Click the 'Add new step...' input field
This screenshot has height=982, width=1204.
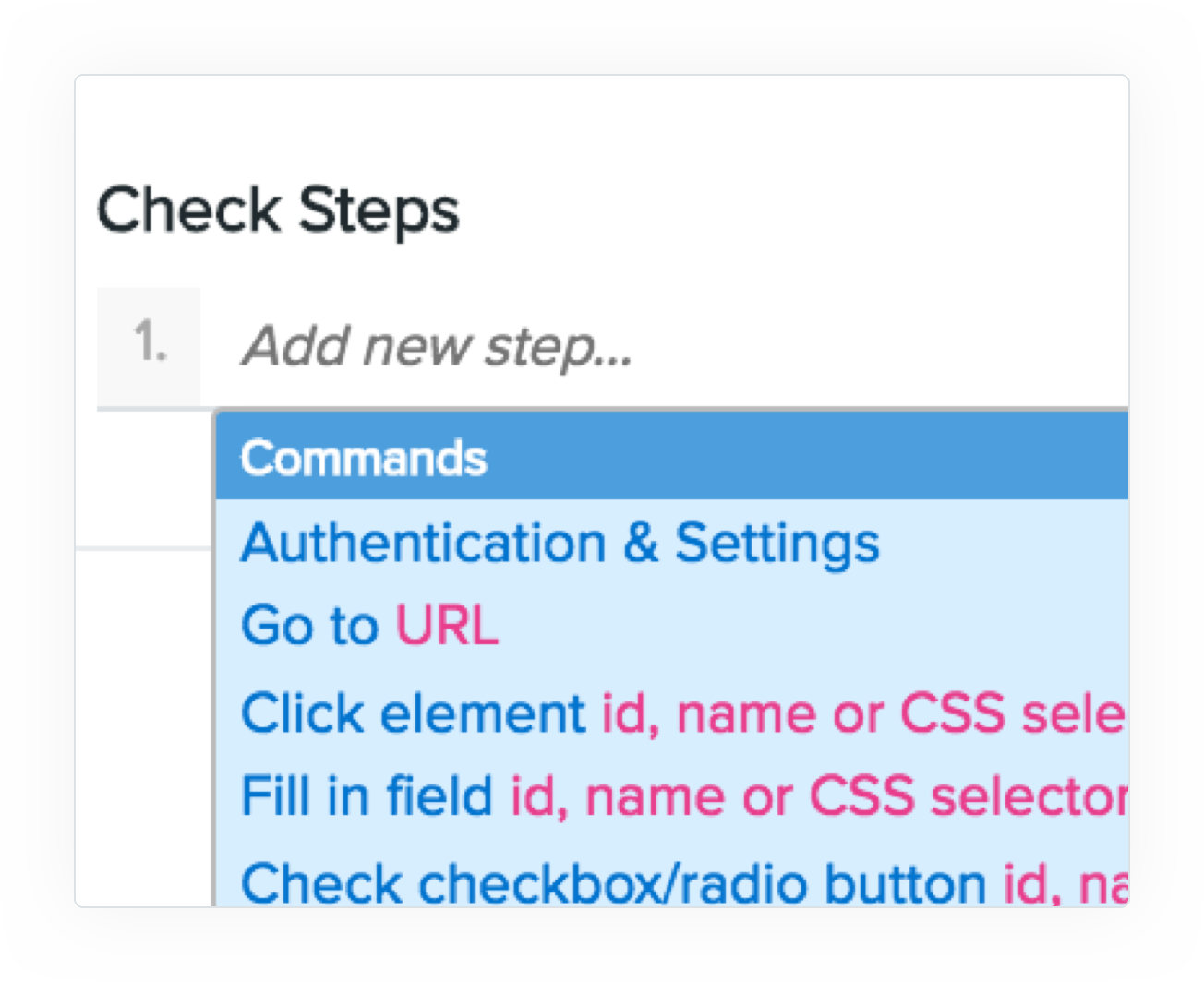coord(646,347)
